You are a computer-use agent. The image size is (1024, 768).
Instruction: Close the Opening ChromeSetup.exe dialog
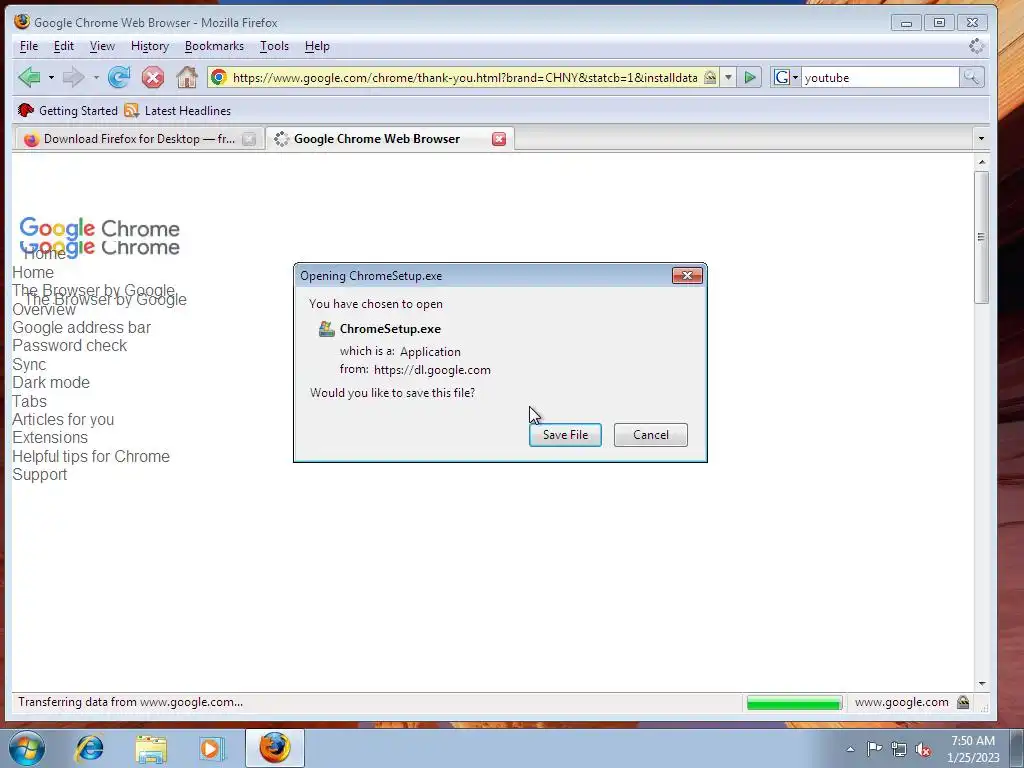(687, 276)
